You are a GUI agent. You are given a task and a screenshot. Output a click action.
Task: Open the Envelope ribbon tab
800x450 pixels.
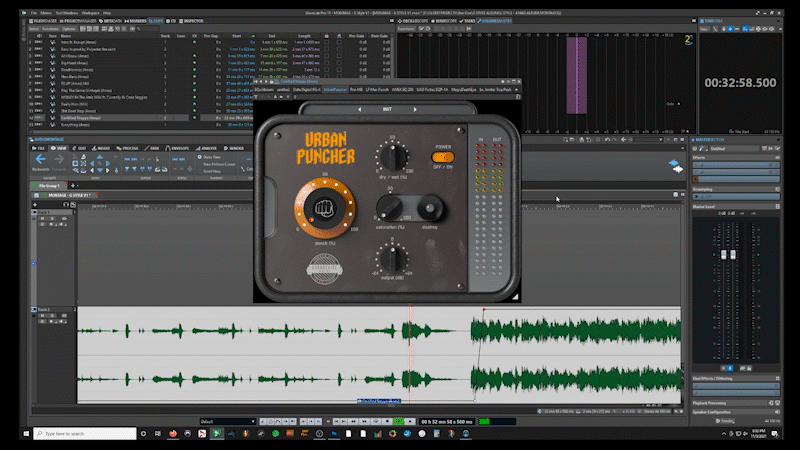(177, 148)
